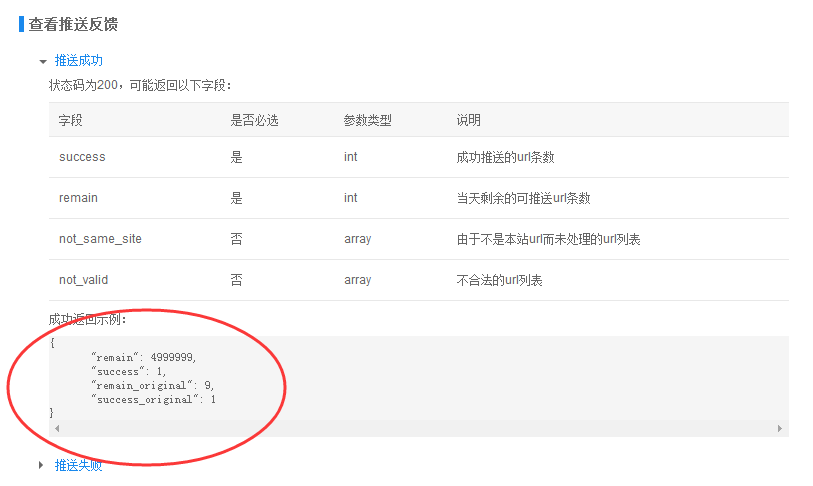
Task: Select the not_valid field cell
Action: click(83, 280)
